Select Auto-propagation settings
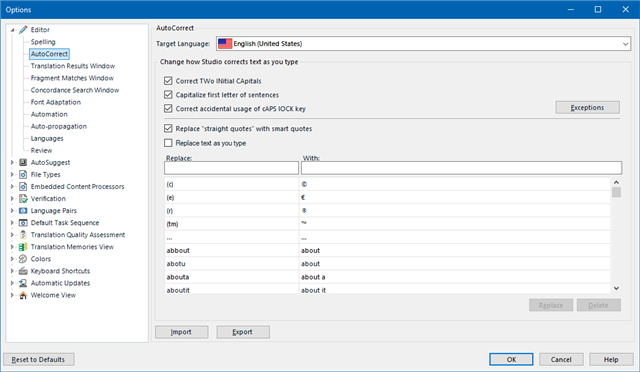The image size is (640, 372). pos(59,126)
